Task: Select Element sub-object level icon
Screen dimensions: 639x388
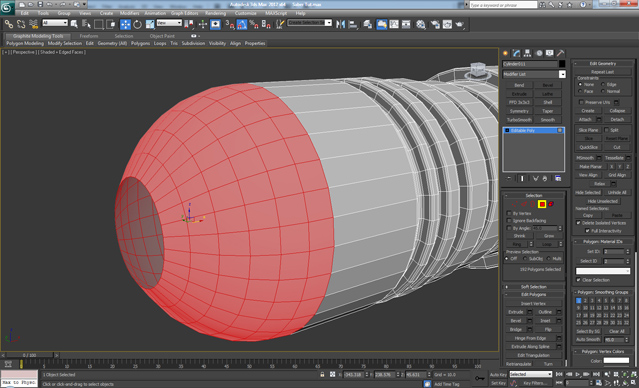Action: pos(551,204)
